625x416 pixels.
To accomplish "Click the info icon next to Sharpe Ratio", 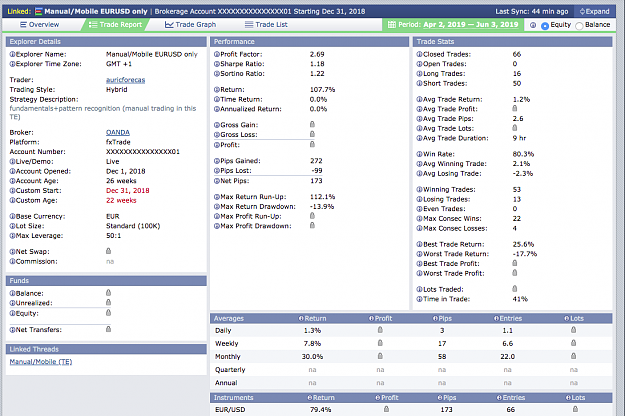I will pos(217,64).
